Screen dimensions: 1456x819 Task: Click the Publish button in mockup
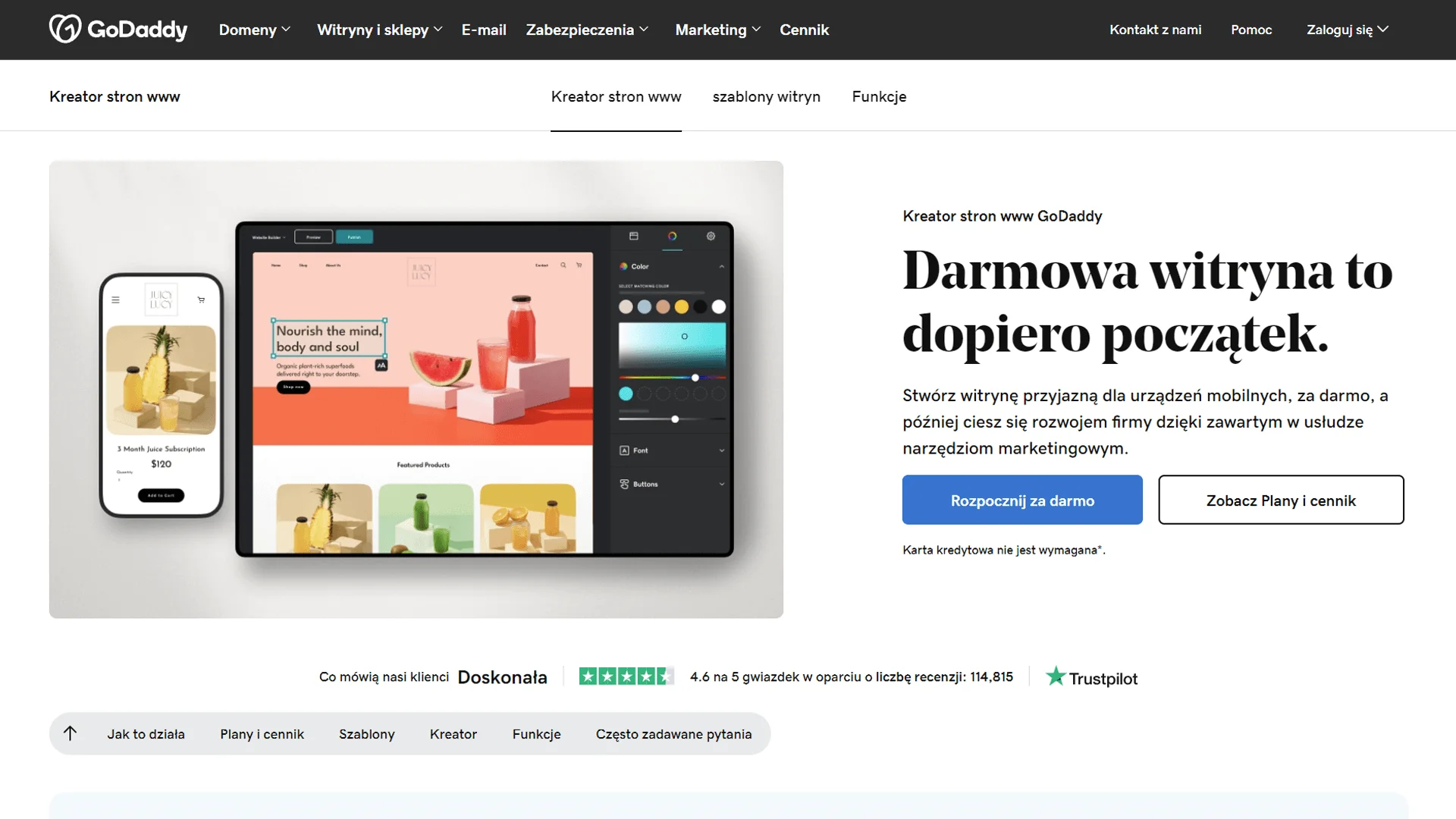pyautogui.click(x=354, y=237)
